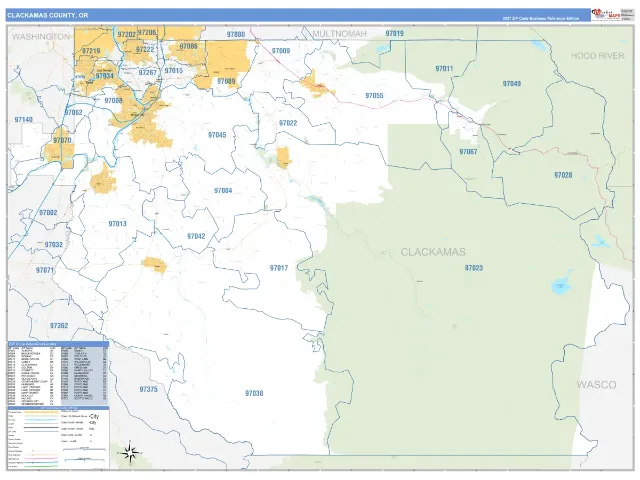640x480 pixels.
Task: Click the 'CLACKAMAS COUNTY, OR' map title
Action: [x=47, y=16]
